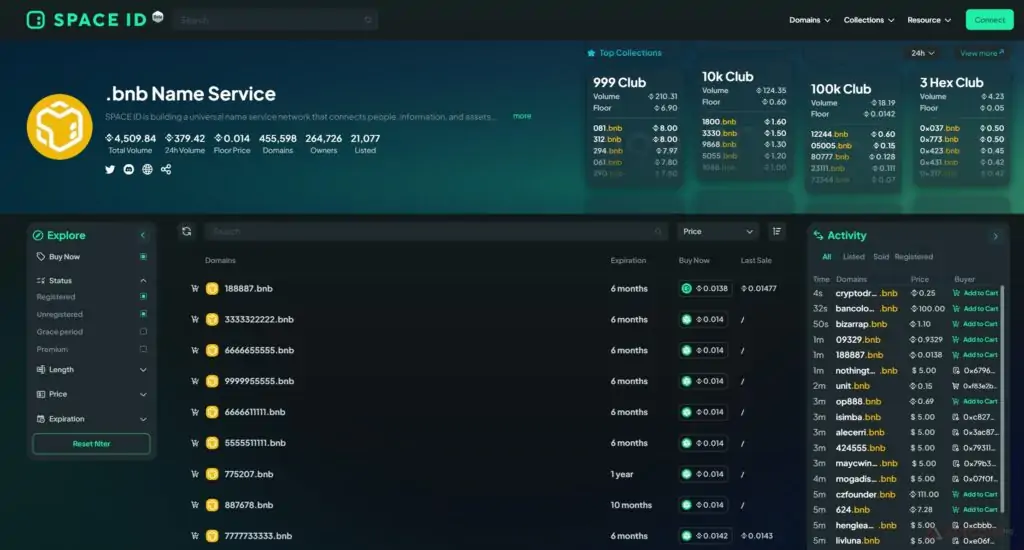Open the Price sort dropdown
1024x550 pixels.
coord(718,231)
